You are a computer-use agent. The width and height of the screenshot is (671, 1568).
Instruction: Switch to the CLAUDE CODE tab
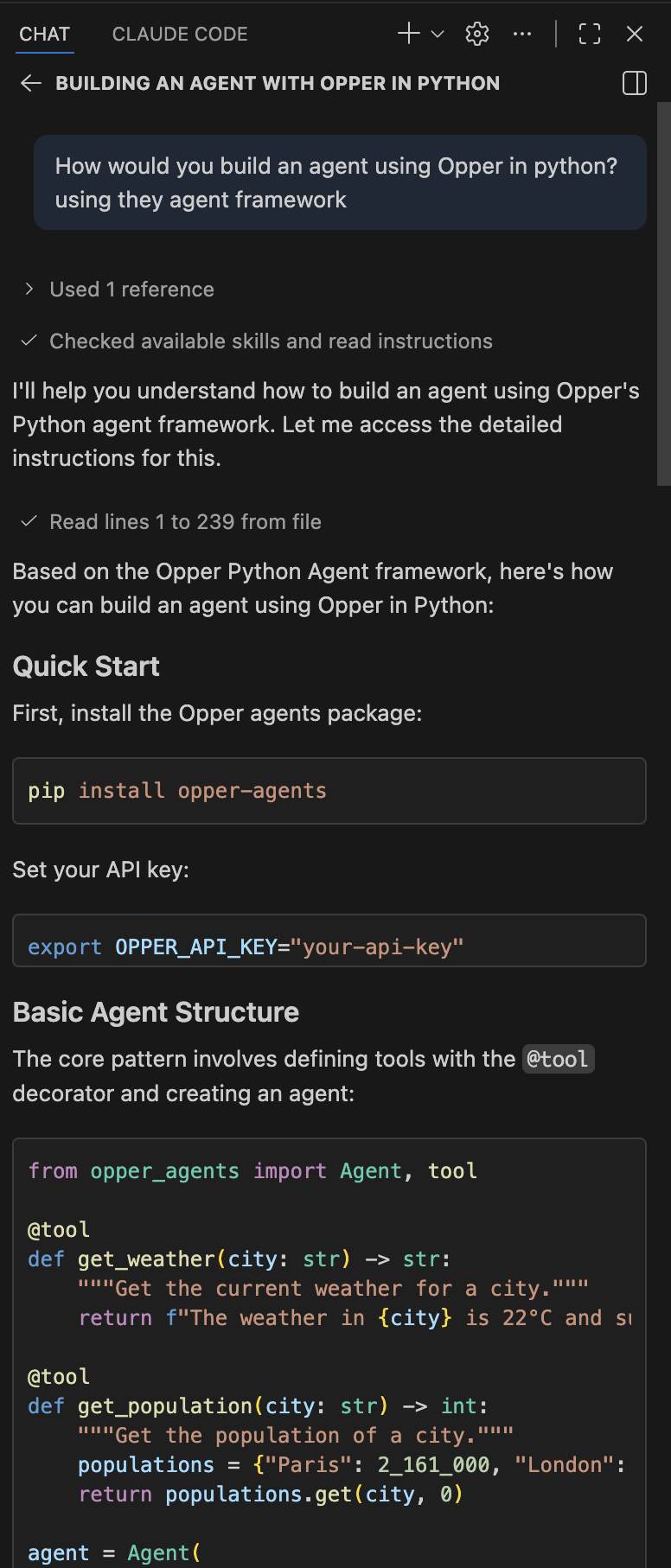click(180, 35)
